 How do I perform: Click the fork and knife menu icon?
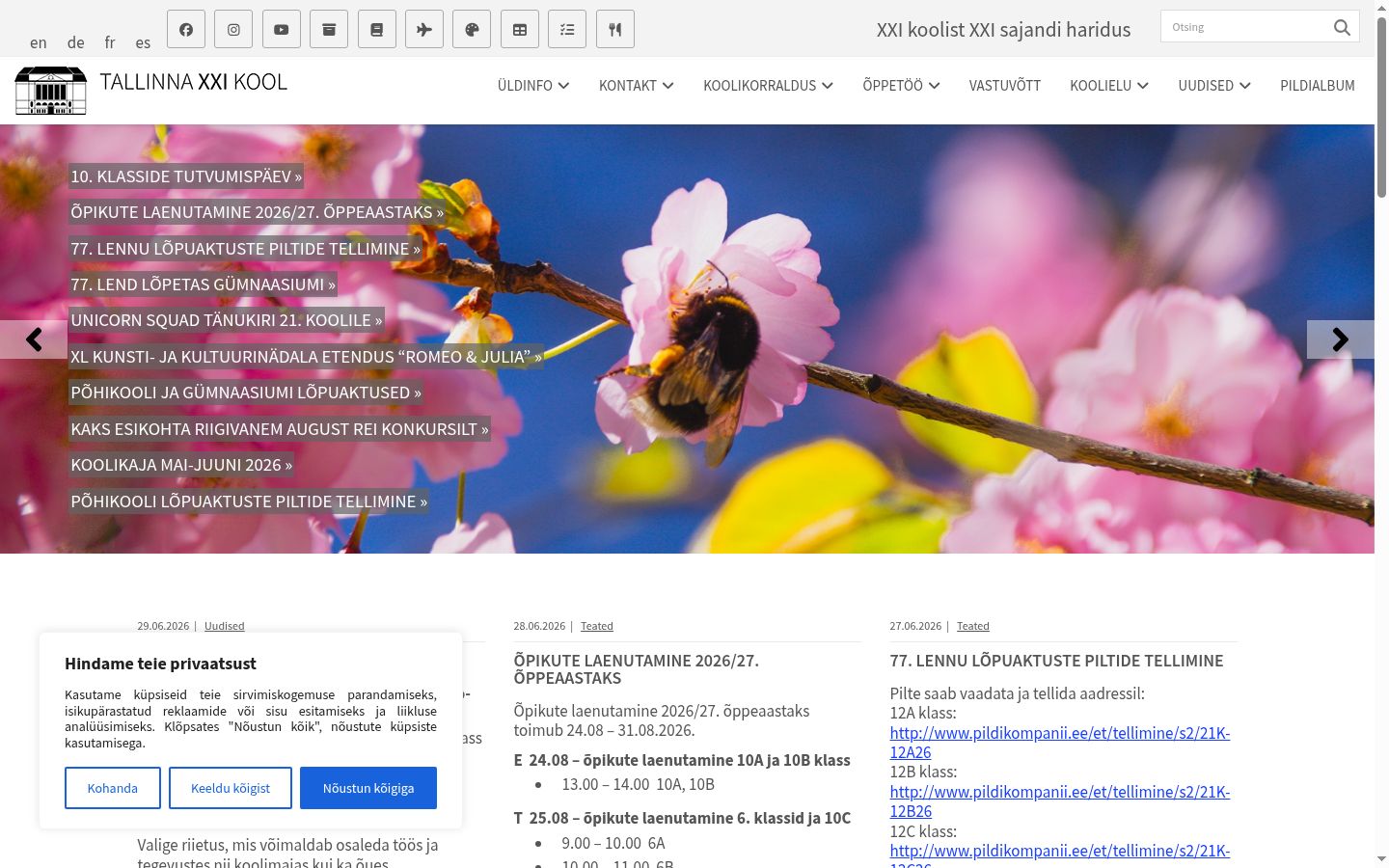pos(615,30)
